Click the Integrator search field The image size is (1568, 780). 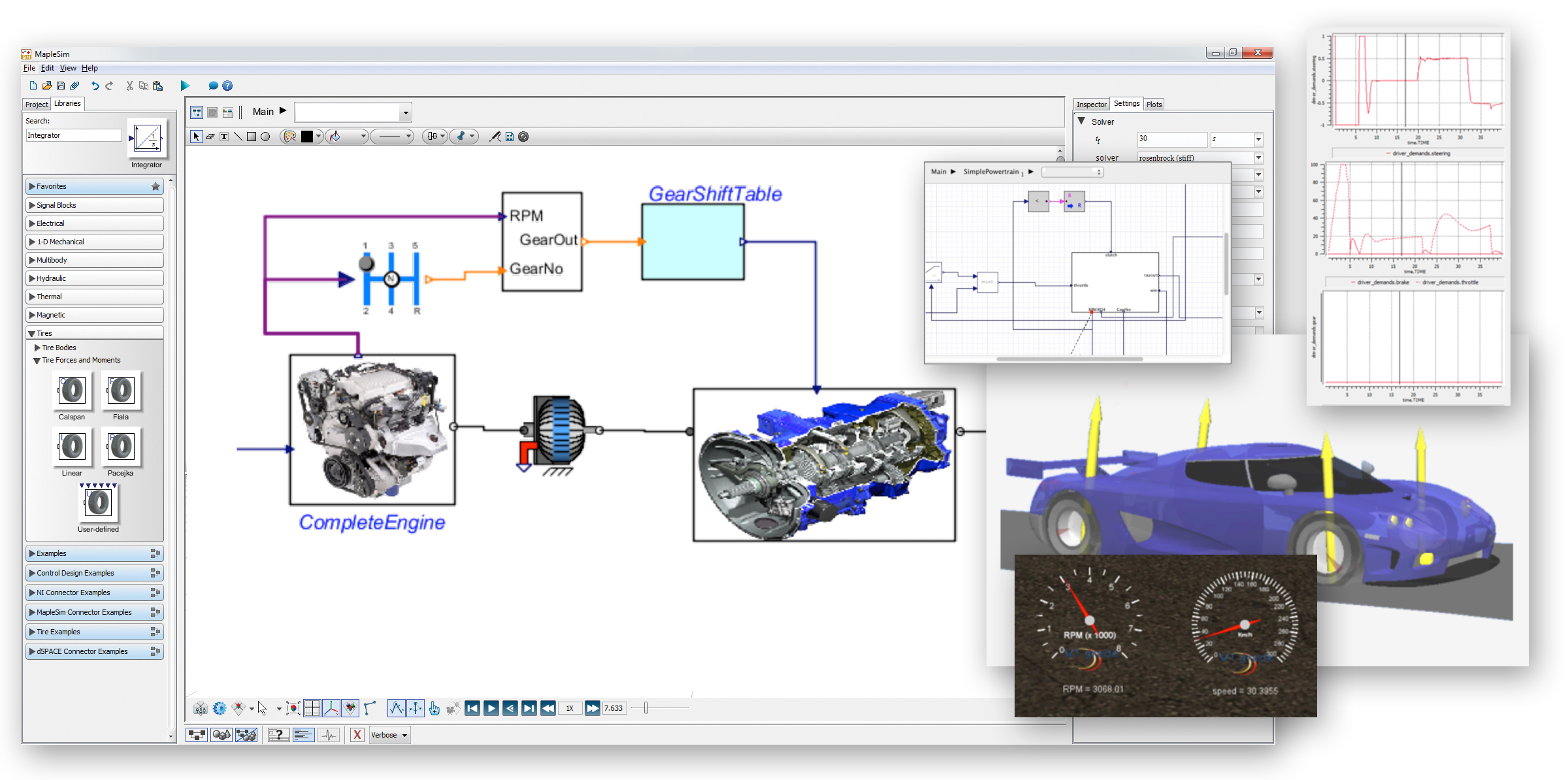click(73, 135)
